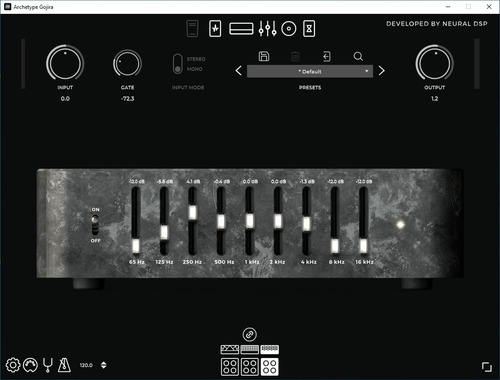Open the graphic EQ sliders section icon
Image resolution: width=500 pixels, height=380 pixels.
click(267, 29)
